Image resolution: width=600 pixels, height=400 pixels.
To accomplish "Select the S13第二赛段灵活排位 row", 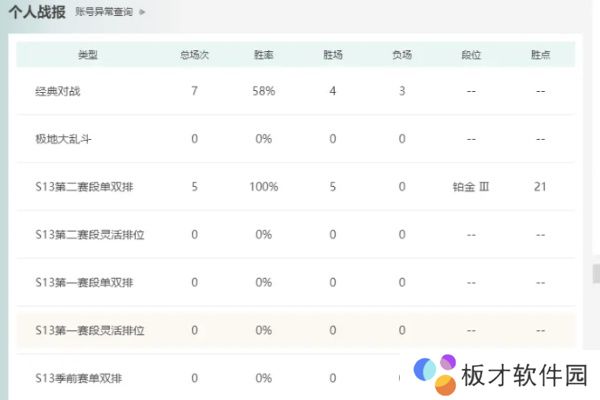I will [90, 235].
